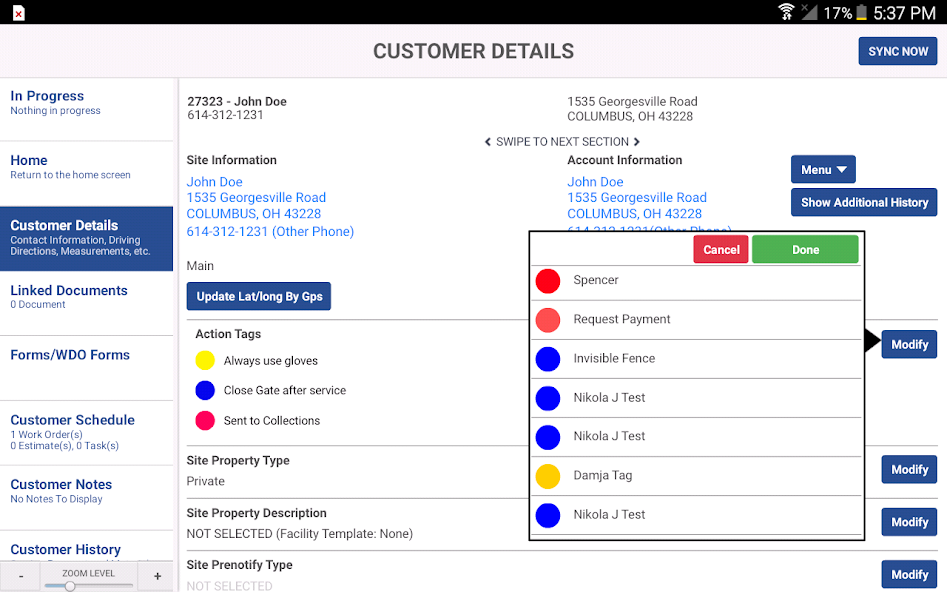Tap the Sent to Collections pink dot
The width and height of the screenshot is (947, 592).
pos(205,421)
